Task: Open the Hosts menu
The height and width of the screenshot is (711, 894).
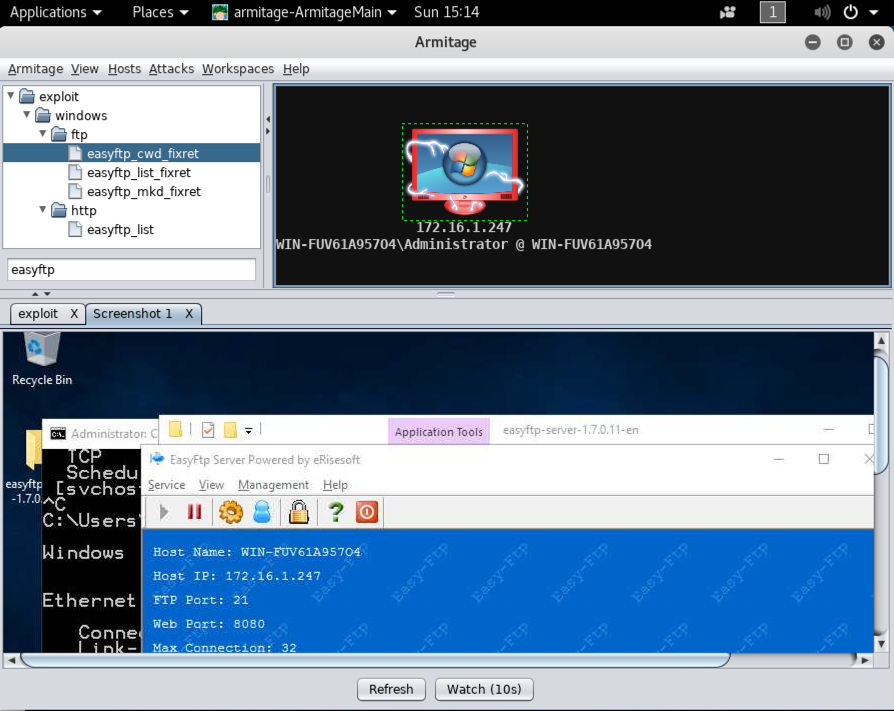Action: (x=124, y=69)
